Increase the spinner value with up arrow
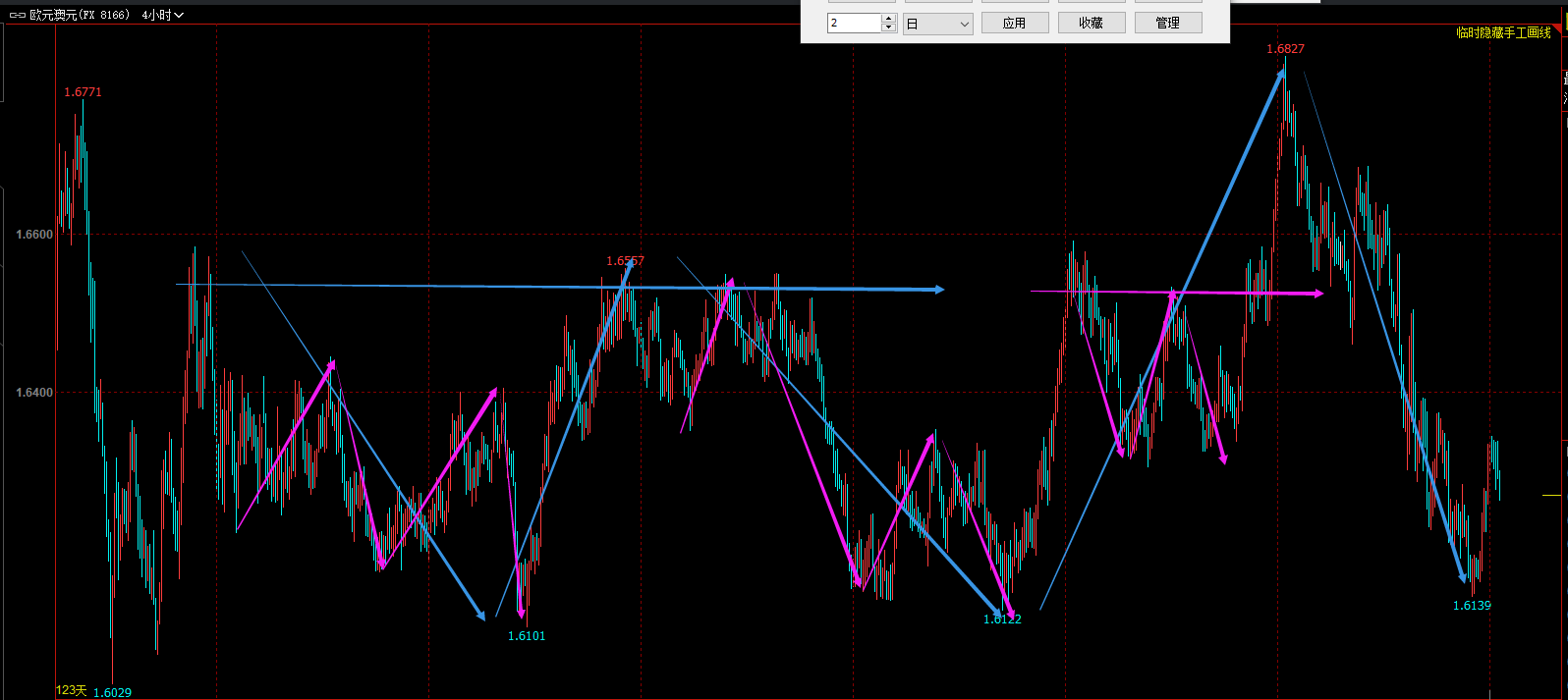Viewport: 1568px width, 700px height. tap(889, 18)
